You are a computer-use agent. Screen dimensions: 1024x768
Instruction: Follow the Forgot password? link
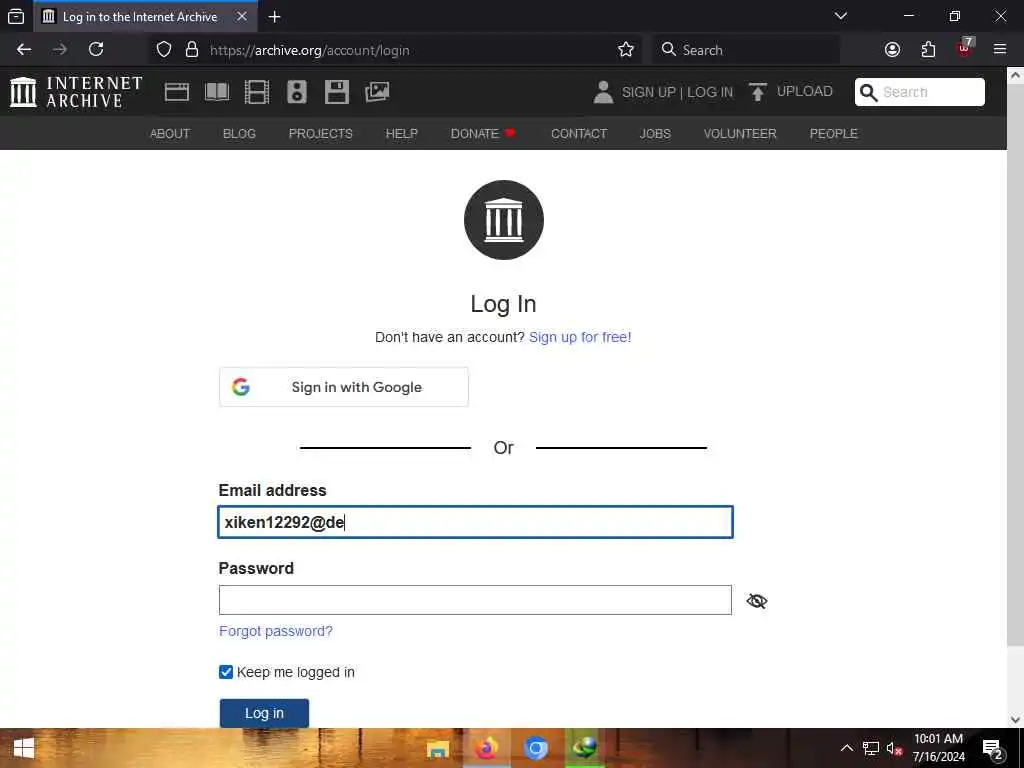point(276,631)
